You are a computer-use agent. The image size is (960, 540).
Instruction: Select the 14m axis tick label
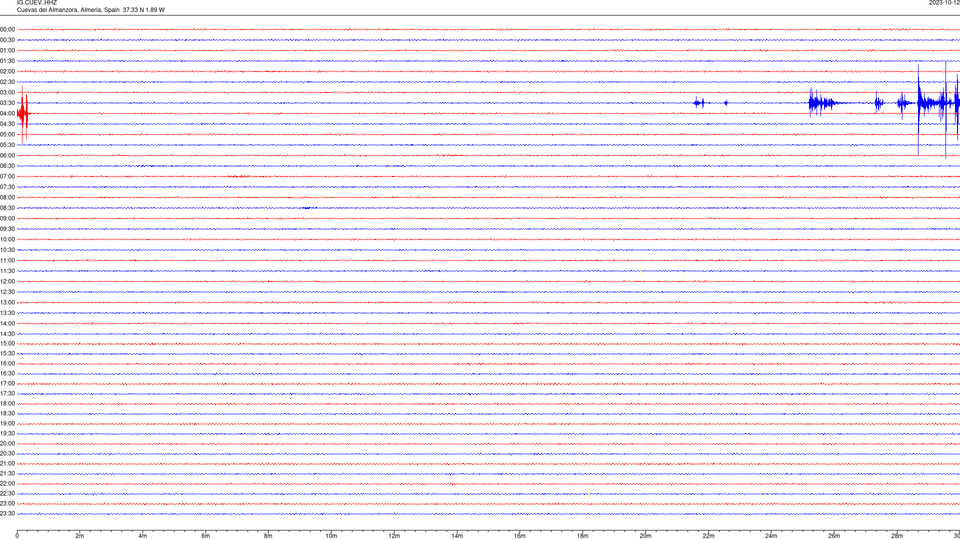point(457,536)
